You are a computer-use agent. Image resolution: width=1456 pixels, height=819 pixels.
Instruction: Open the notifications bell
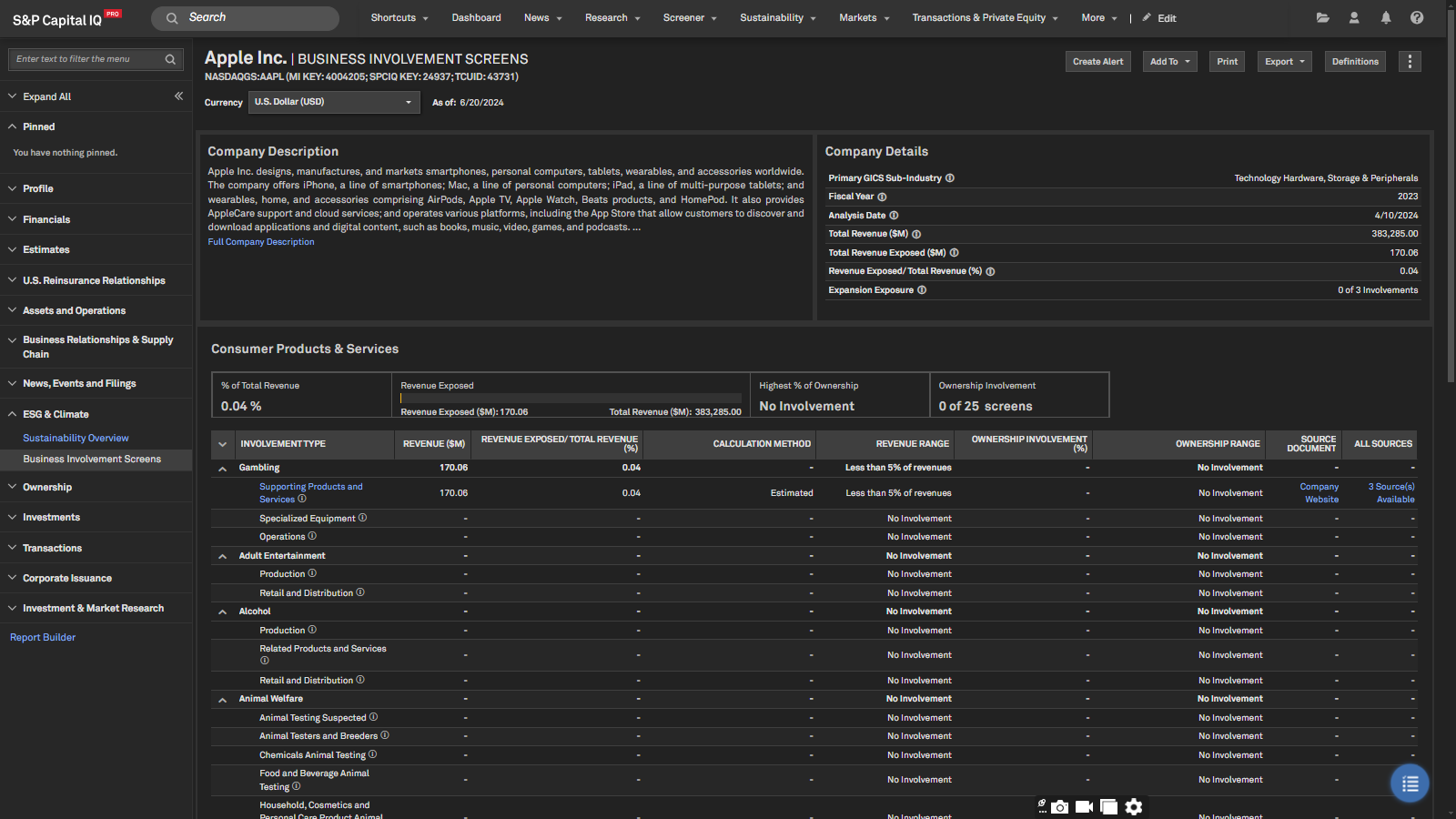tap(1385, 17)
